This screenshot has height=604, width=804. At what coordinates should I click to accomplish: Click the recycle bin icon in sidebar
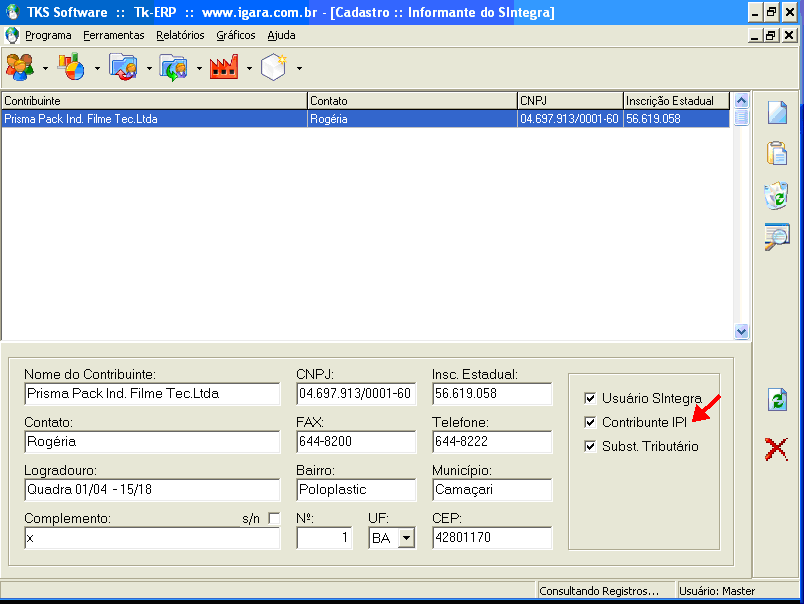coord(777,196)
